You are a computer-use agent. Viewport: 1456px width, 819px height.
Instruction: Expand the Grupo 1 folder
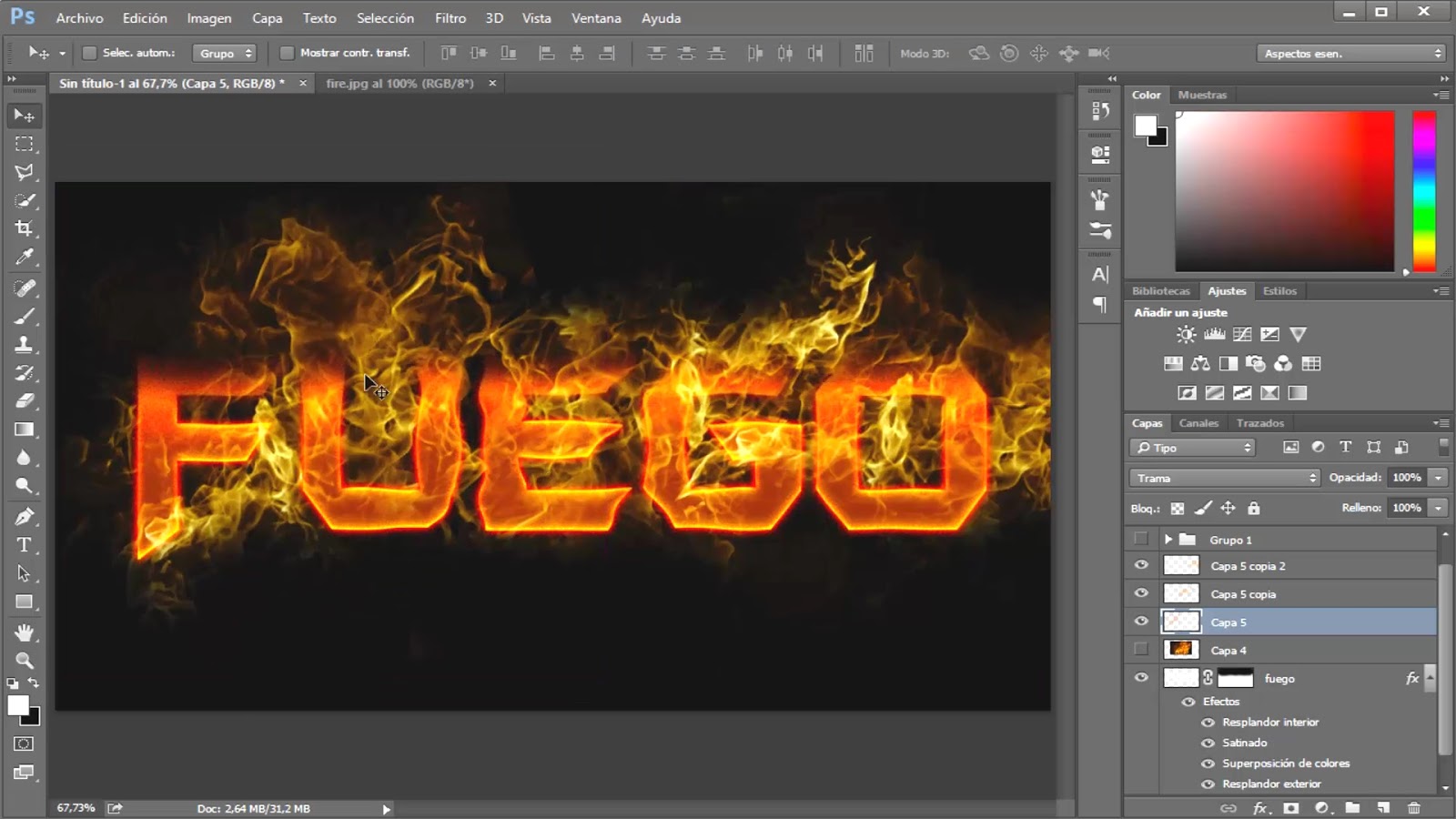[1168, 540]
